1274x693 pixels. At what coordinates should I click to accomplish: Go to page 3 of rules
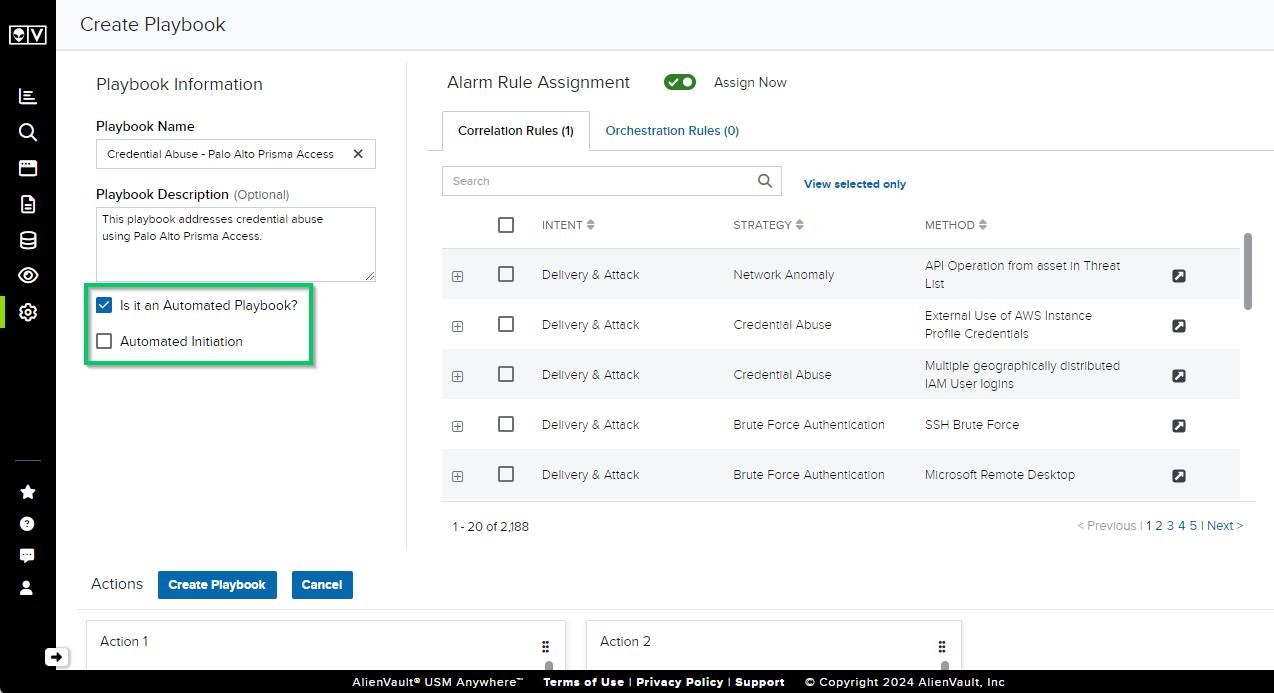tap(1170, 526)
